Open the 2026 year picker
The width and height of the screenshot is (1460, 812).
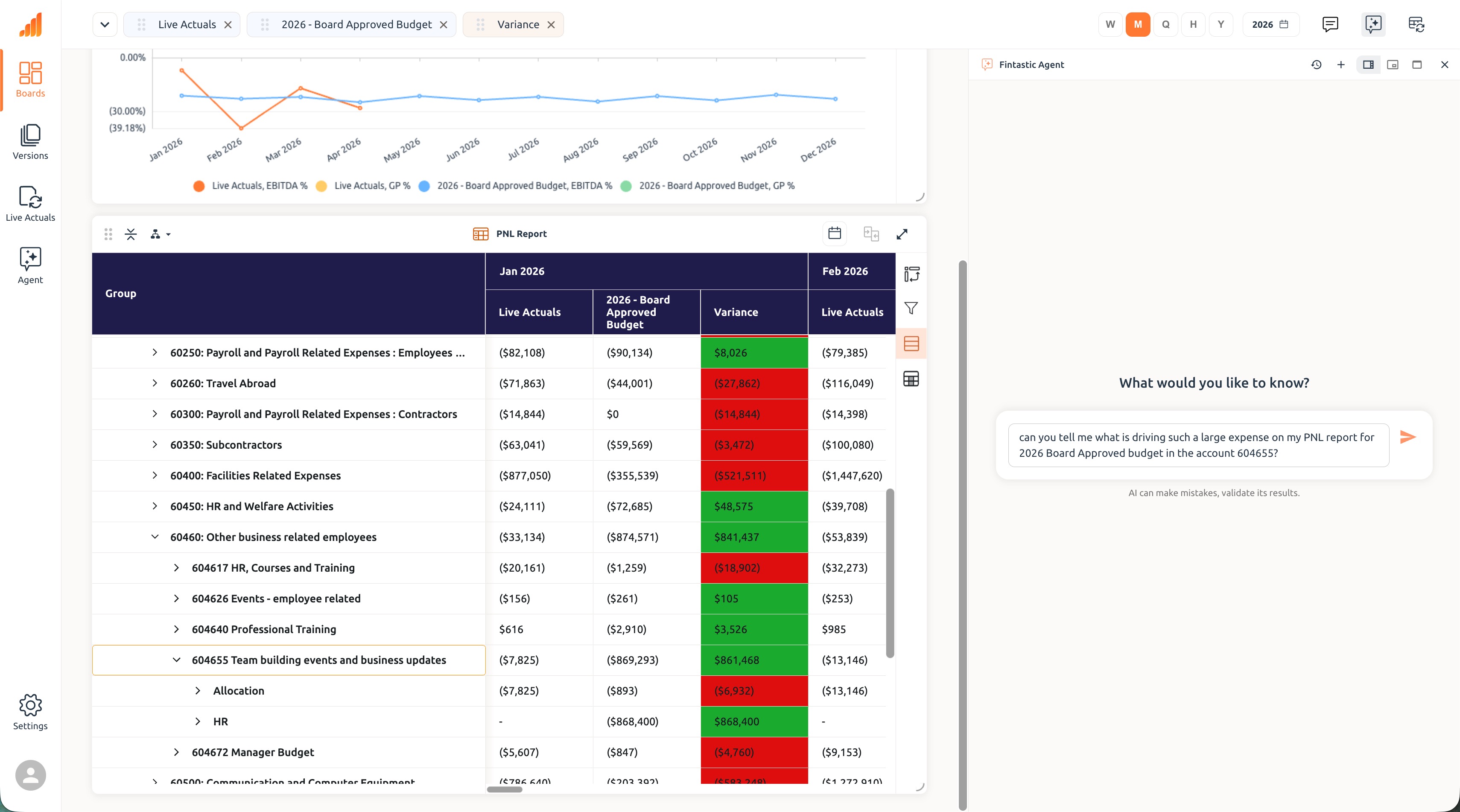coord(1271,24)
